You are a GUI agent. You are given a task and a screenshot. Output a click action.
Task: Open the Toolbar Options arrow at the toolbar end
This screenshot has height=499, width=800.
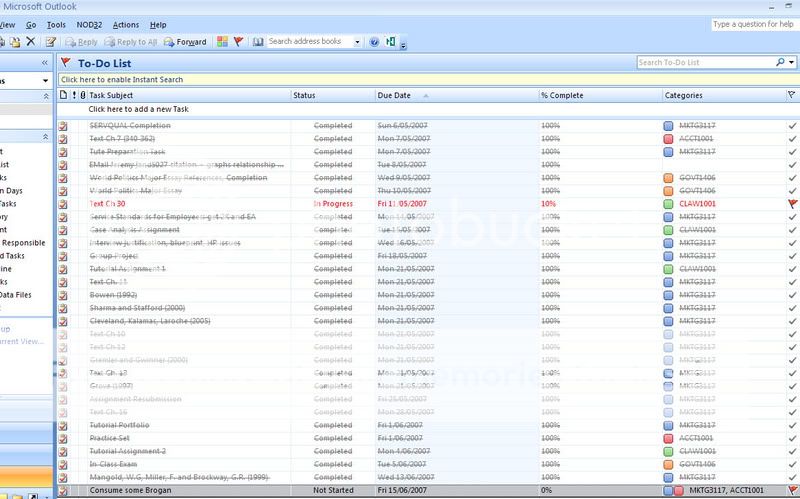[x=403, y=45]
